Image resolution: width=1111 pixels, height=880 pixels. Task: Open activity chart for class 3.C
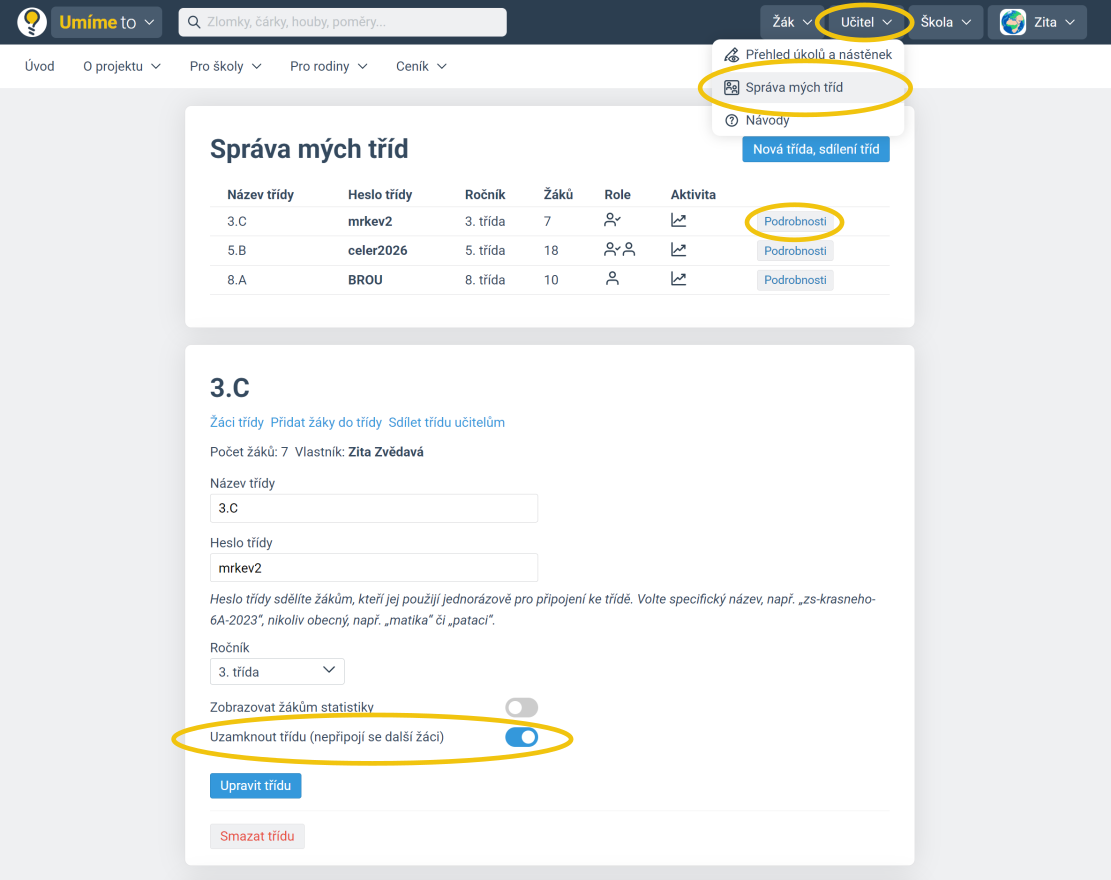(x=679, y=221)
